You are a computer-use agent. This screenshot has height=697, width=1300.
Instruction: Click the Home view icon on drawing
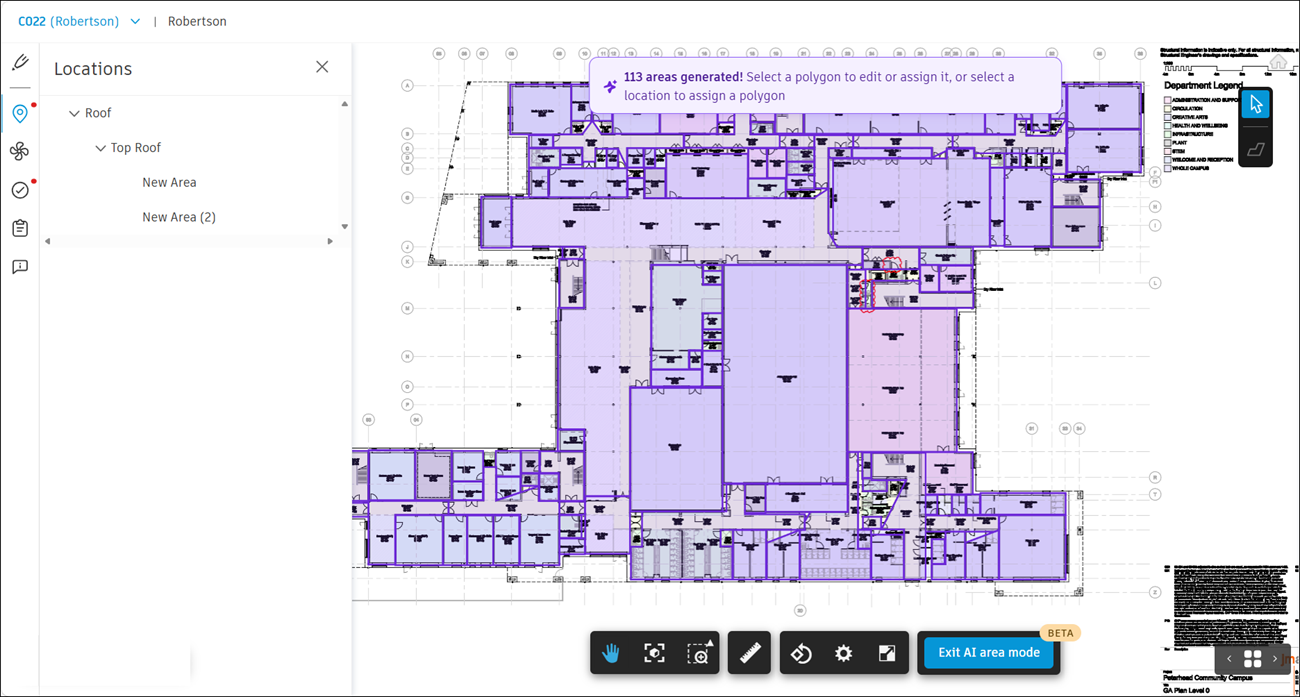1278,63
